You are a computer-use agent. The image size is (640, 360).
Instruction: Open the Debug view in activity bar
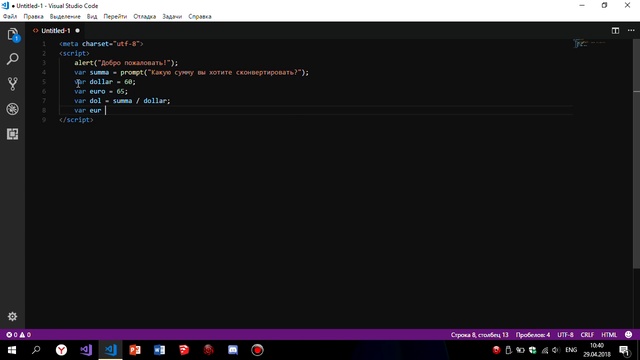(x=12, y=109)
